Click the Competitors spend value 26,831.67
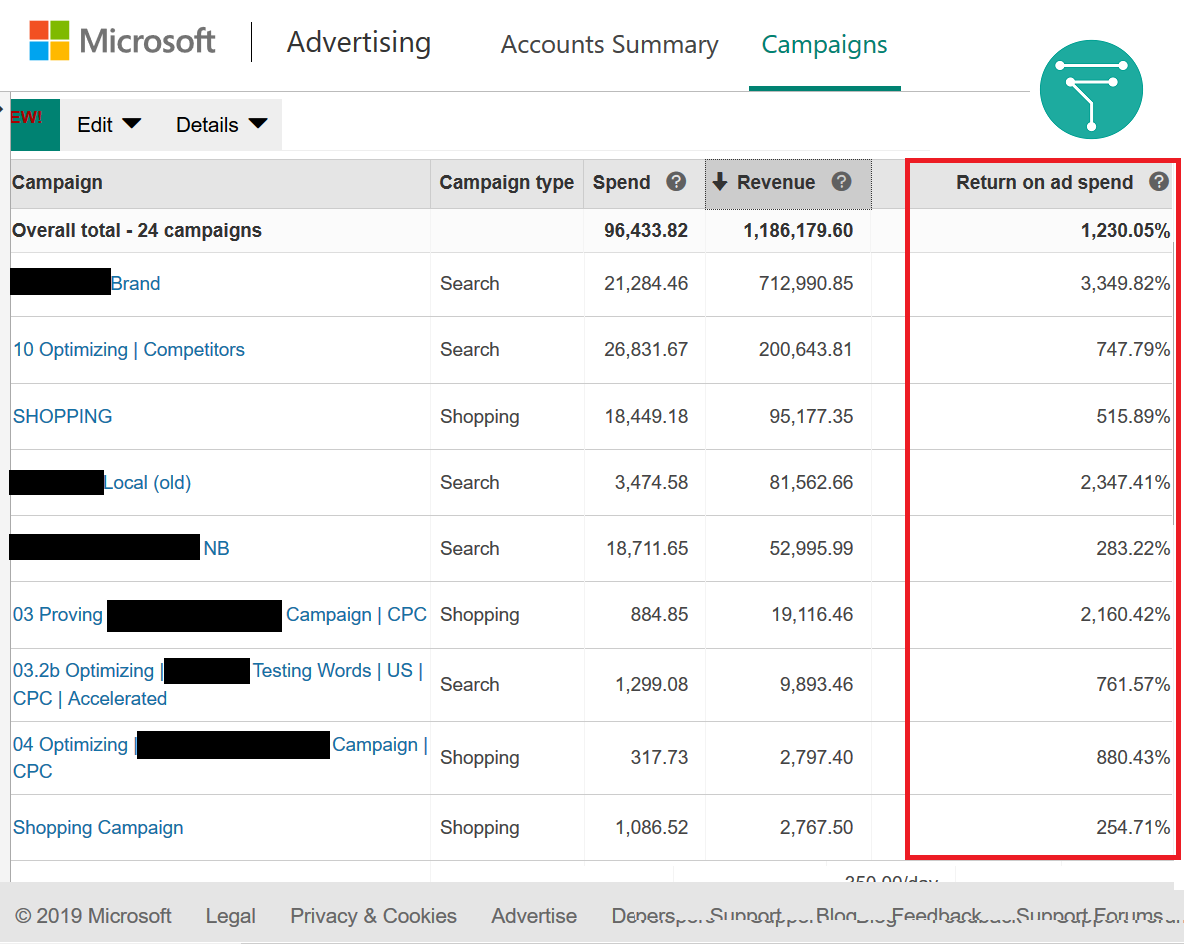Viewport: 1184px width, 944px height. [646, 350]
